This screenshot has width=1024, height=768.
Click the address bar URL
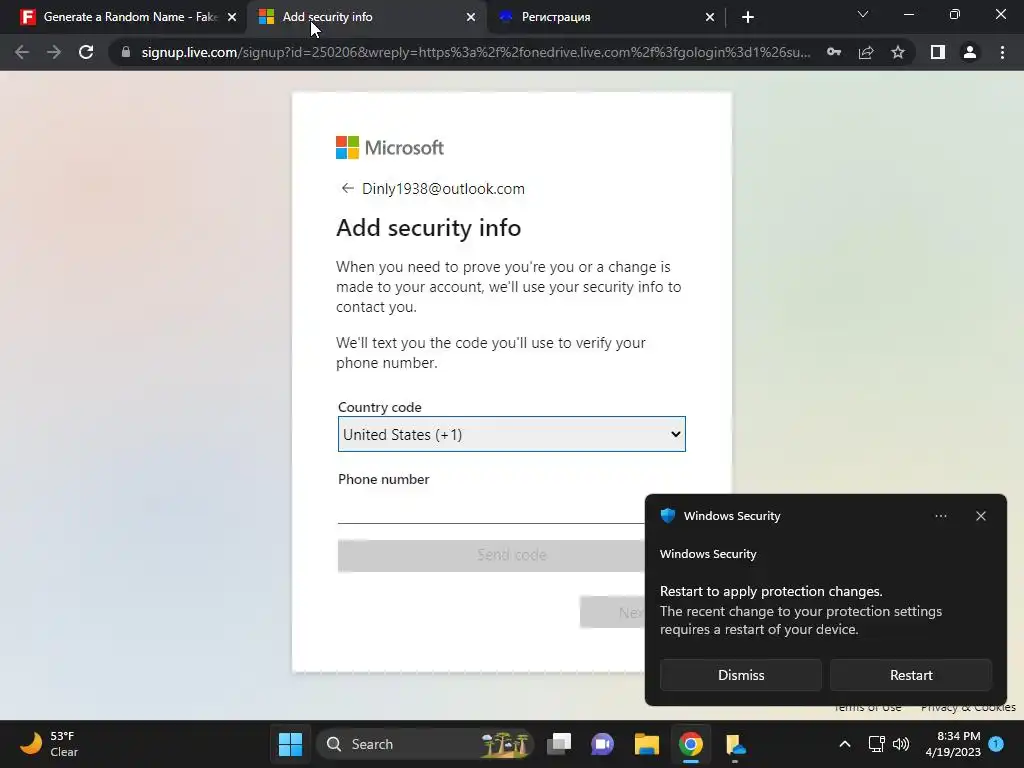(476, 52)
